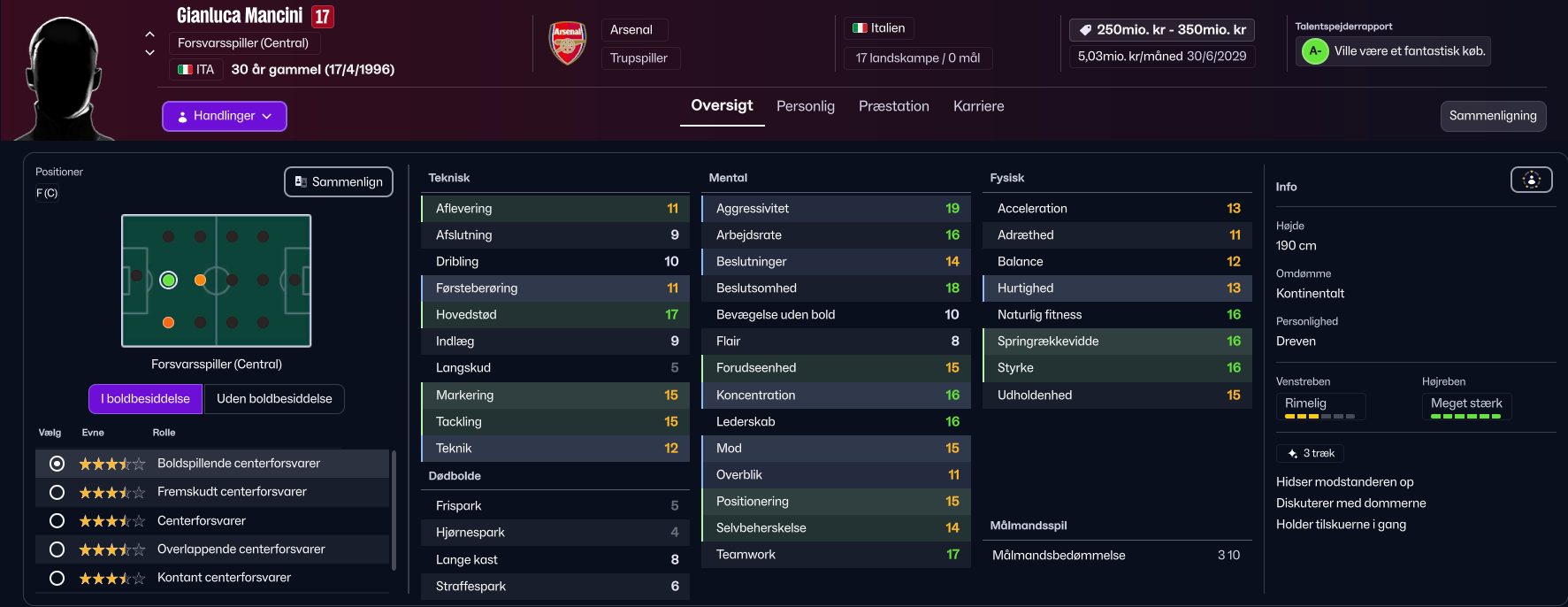Switch to the Uden boldbesiddelse view
Image resolution: width=1568 pixels, height=607 pixels.
(x=274, y=399)
